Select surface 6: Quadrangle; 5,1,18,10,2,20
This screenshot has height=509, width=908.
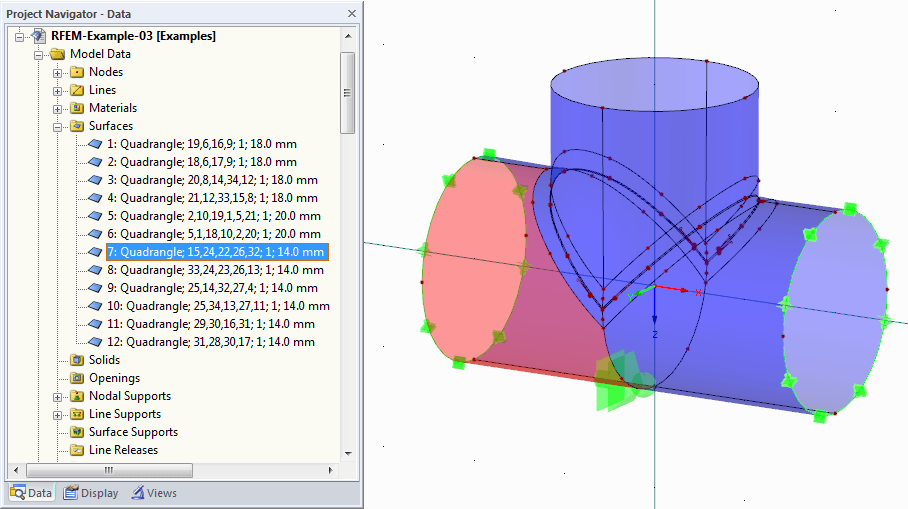point(214,233)
